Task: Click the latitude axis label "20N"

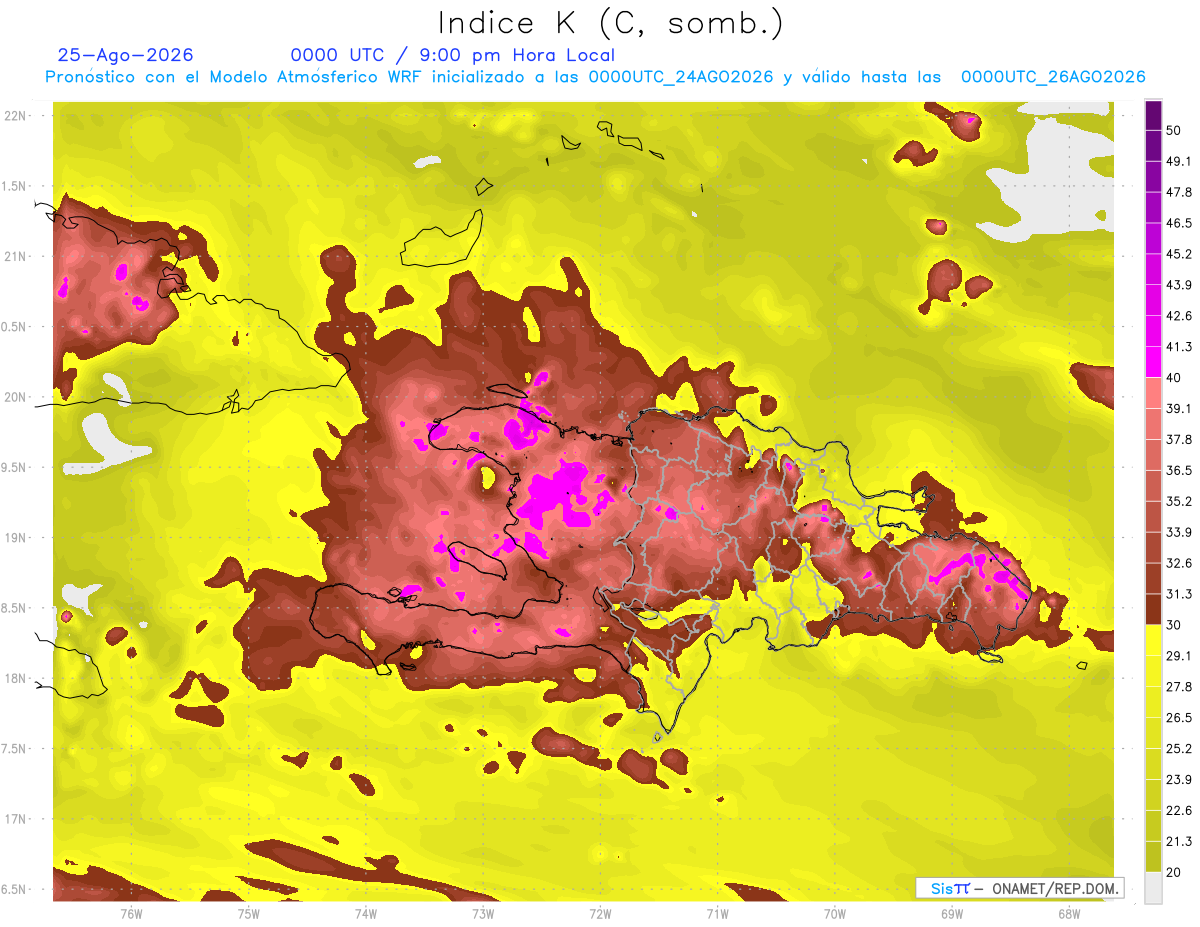Action: coord(16,397)
